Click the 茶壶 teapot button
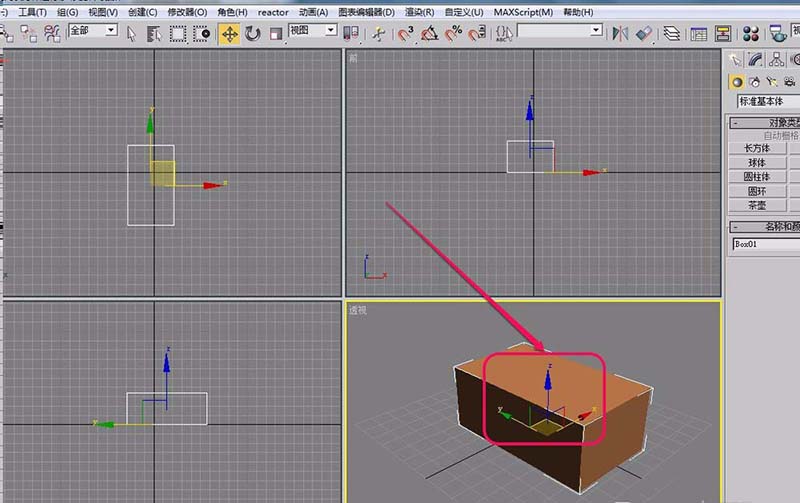 [757, 206]
